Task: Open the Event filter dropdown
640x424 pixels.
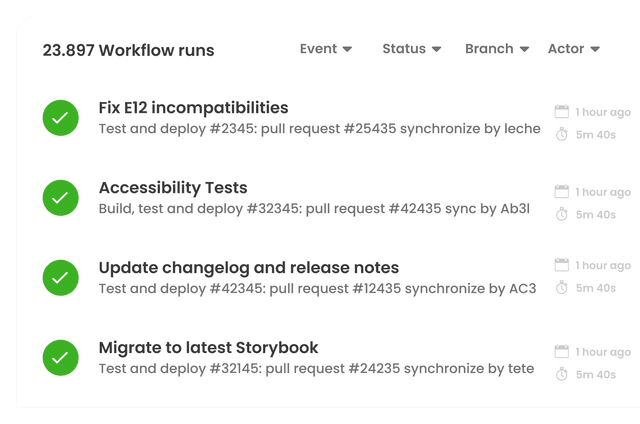Action: (x=326, y=49)
